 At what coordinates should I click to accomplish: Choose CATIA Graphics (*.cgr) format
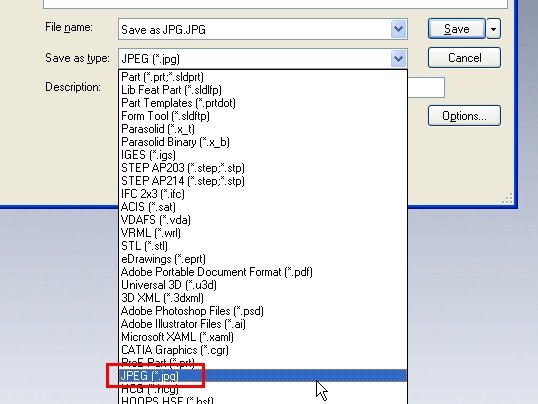pos(263,350)
